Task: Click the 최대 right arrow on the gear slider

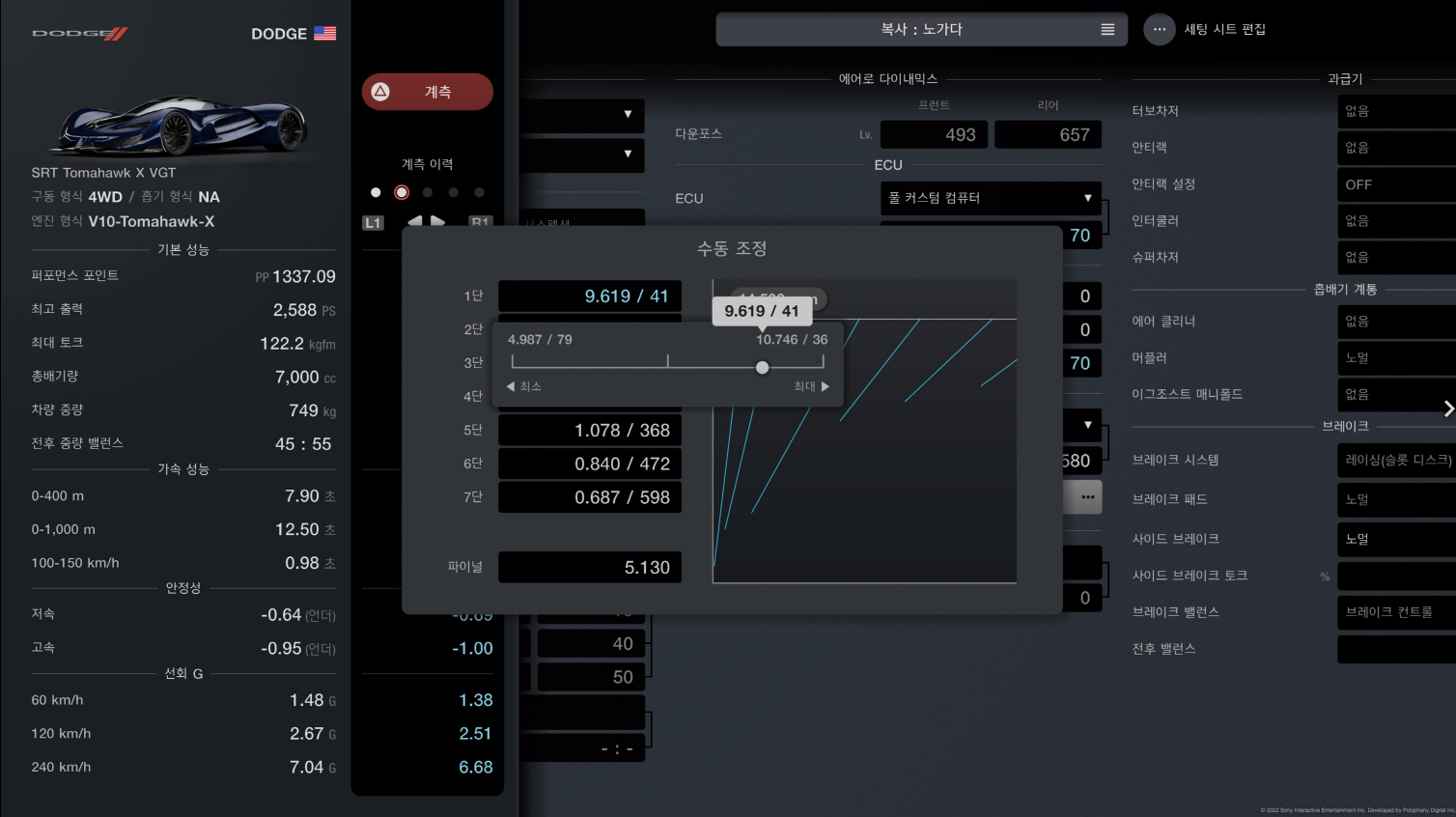Action: coord(826,386)
